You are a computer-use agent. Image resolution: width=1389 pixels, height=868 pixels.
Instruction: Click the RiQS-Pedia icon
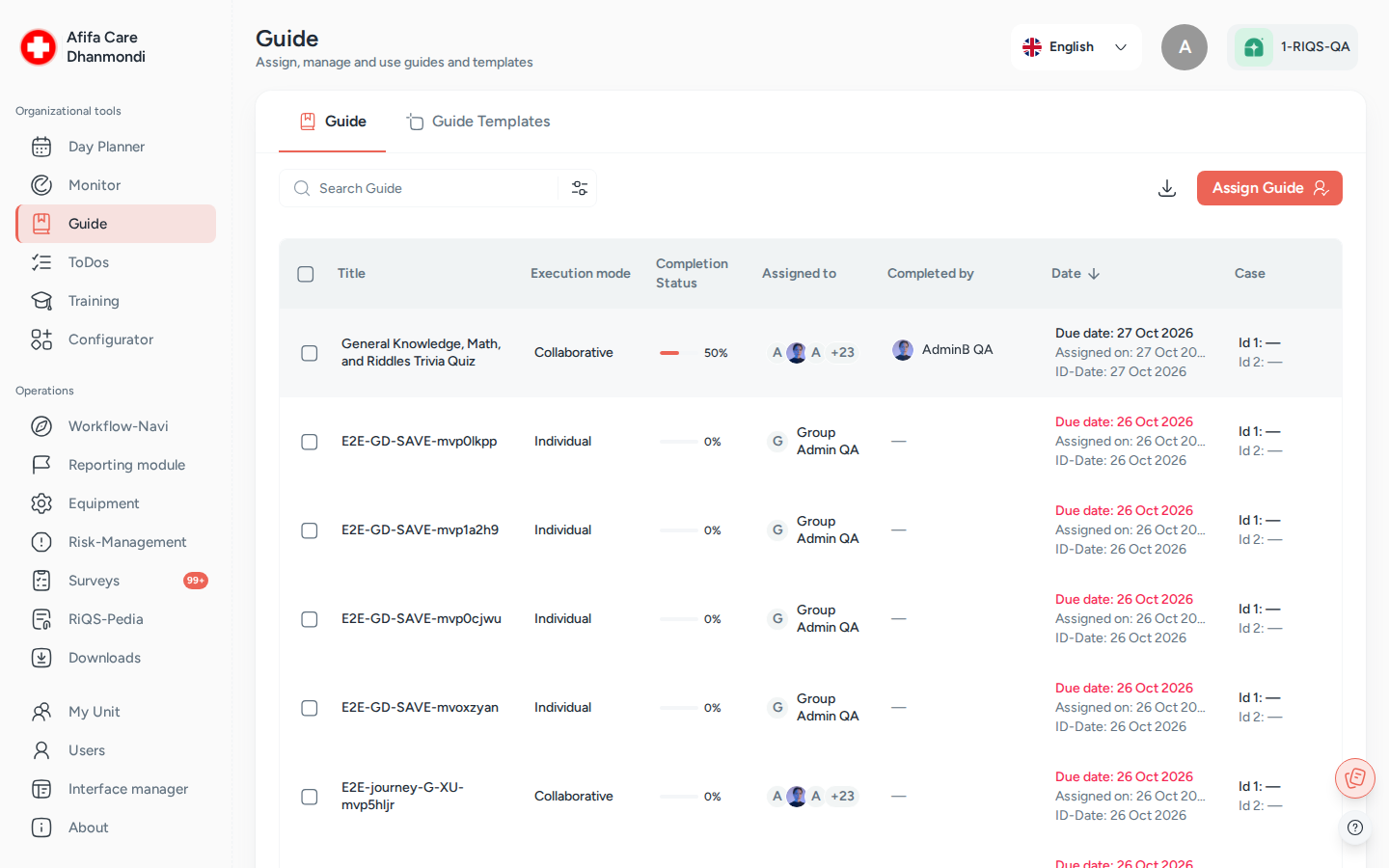point(41,619)
